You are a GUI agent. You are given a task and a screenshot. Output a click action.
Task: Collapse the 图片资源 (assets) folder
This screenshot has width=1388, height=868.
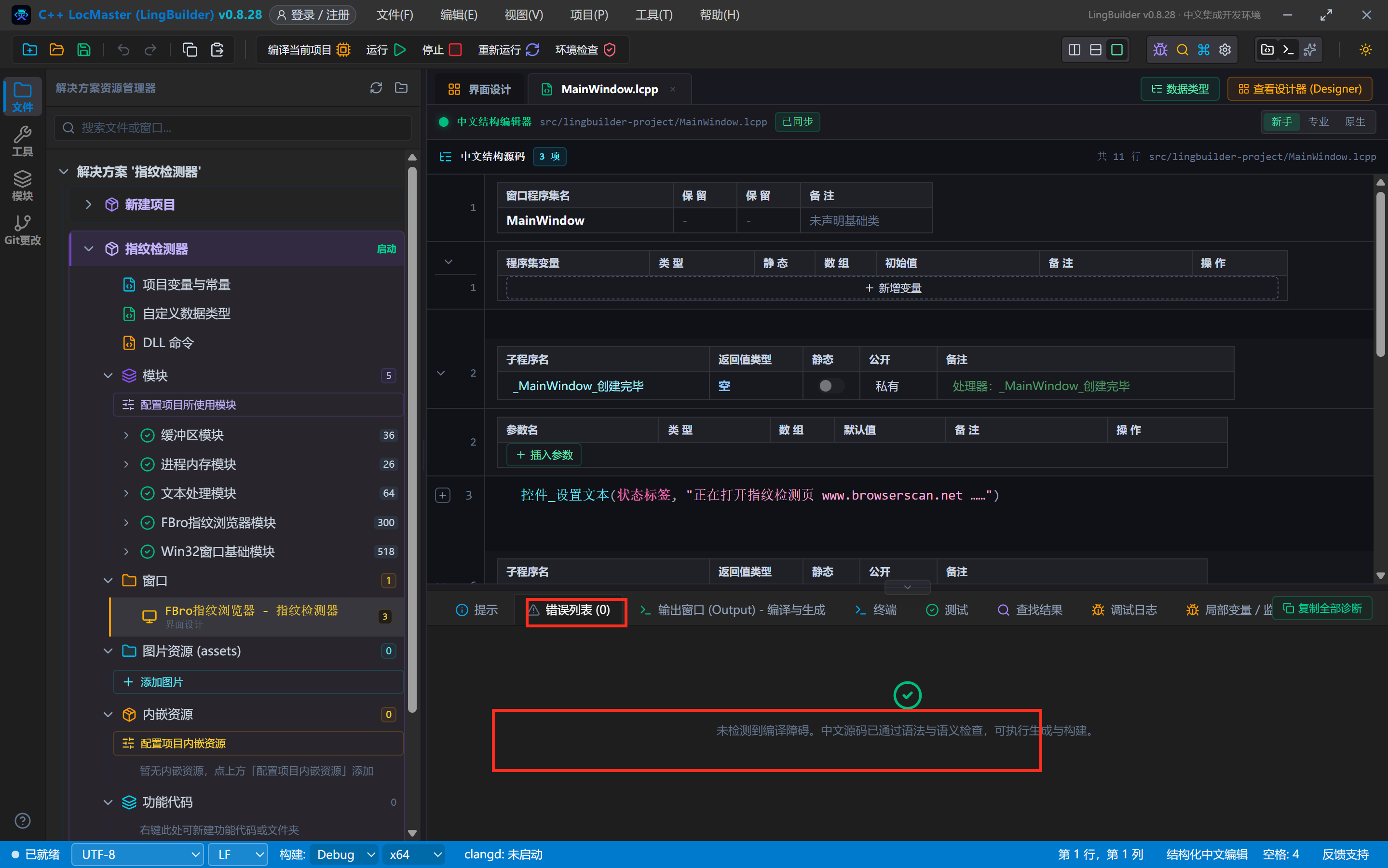108,651
